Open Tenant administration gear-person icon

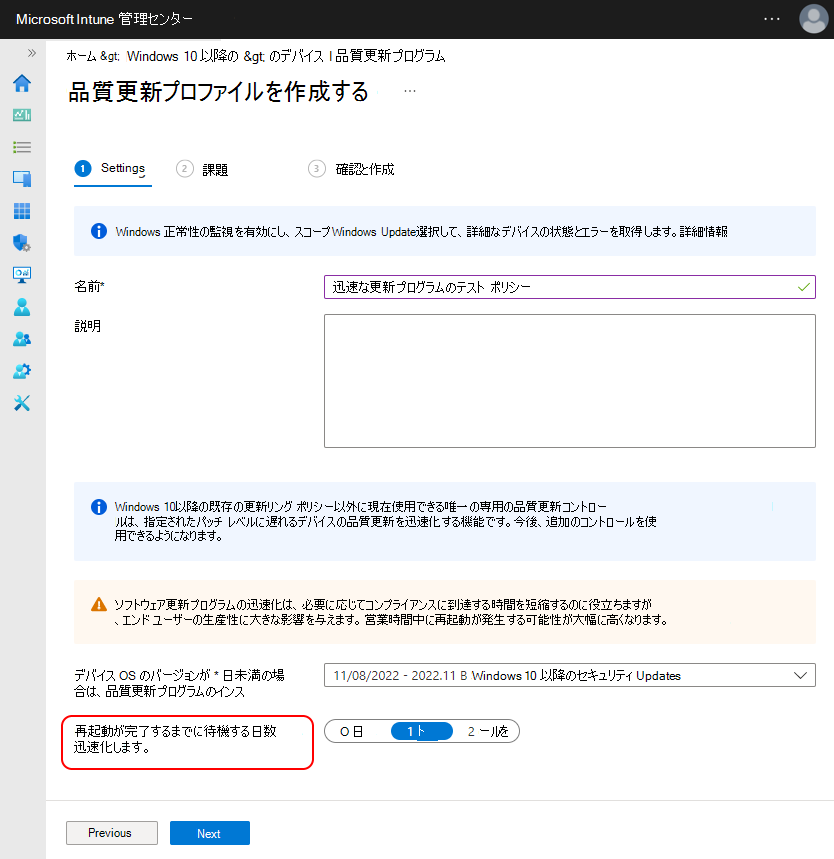pos(22,371)
